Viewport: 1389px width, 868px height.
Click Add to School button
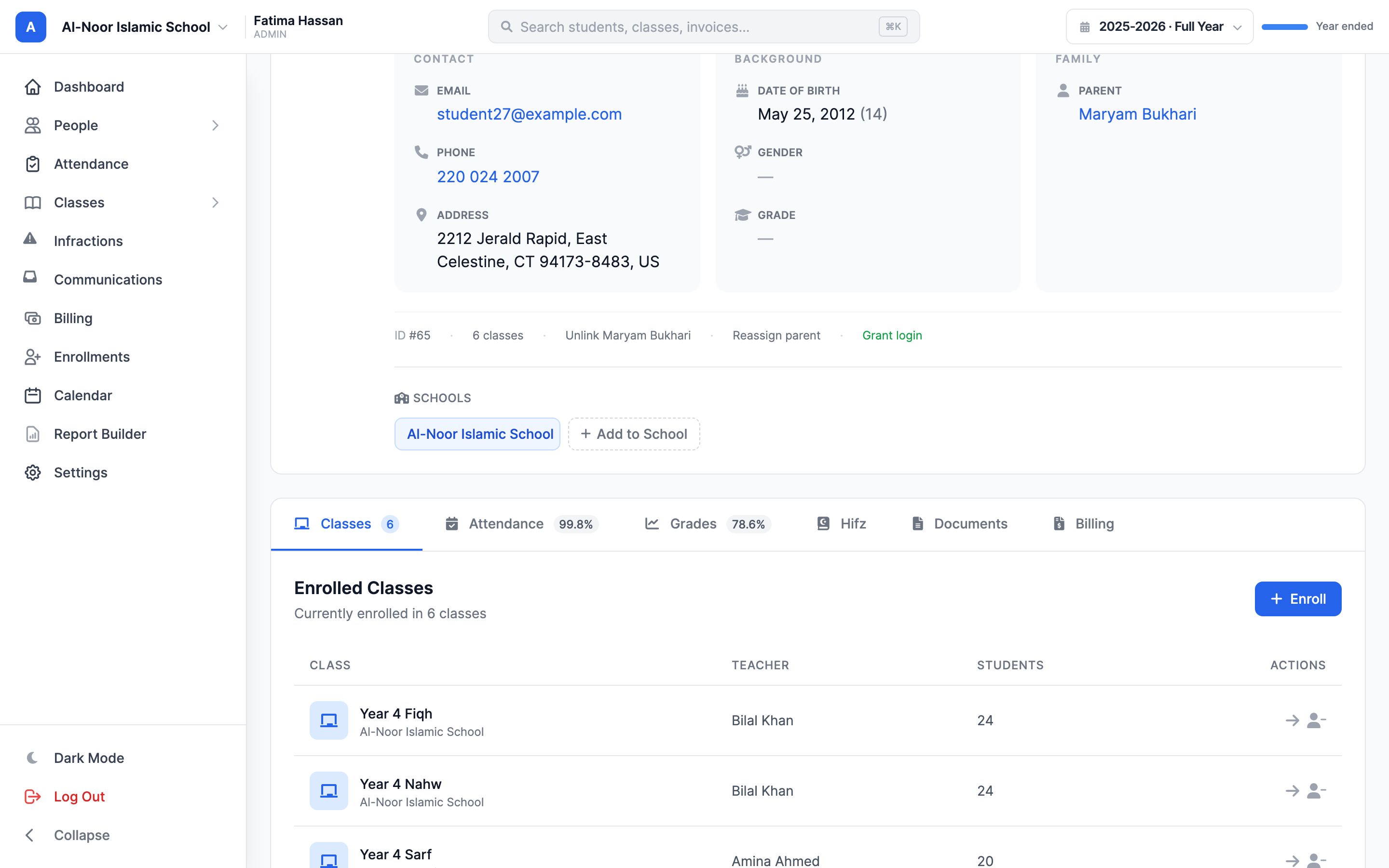(634, 434)
